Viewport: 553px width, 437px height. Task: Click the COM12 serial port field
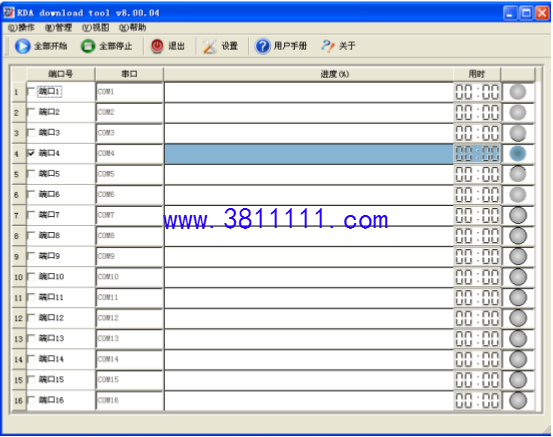coord(129,318)
